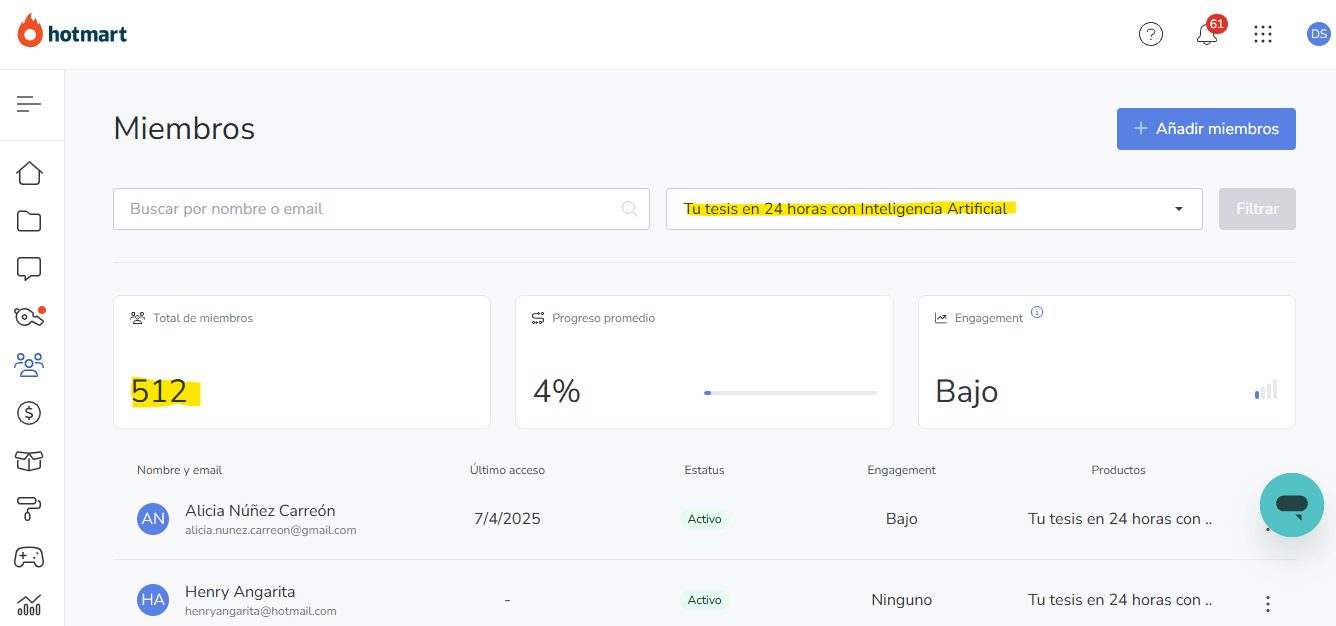This screenshot has height=626, width=1336.
Task: Open the analytics chart sidebar icon
Action: coord(29,604)
